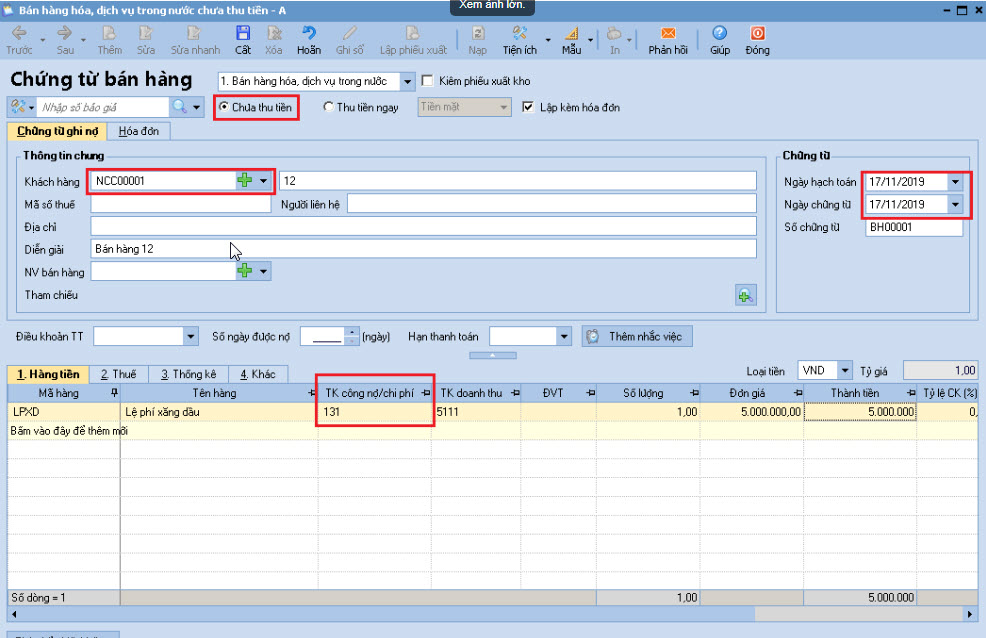The image size is (986, 638).
Task: Click the 5111 revenue account cell
Action: point(477,412)
